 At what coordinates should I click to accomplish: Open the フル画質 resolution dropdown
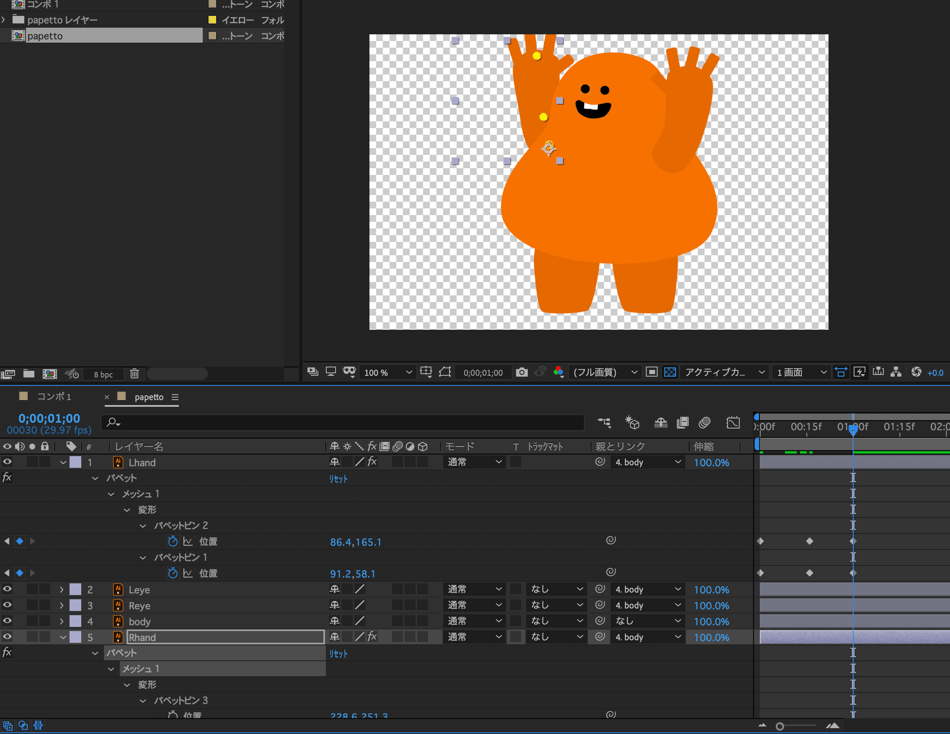pos(605,372)
